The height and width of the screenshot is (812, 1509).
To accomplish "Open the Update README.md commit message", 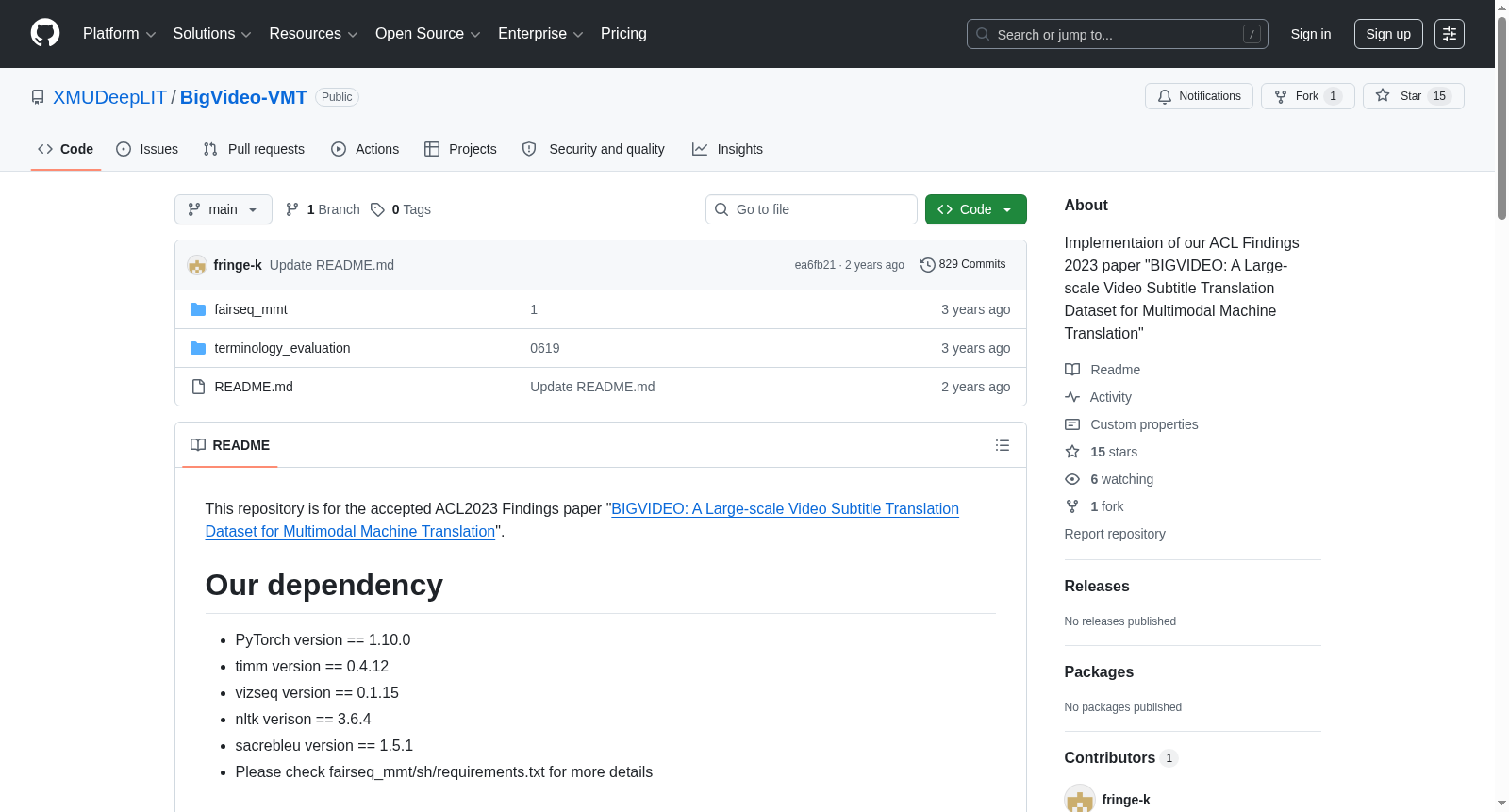I will coord(332,265).
